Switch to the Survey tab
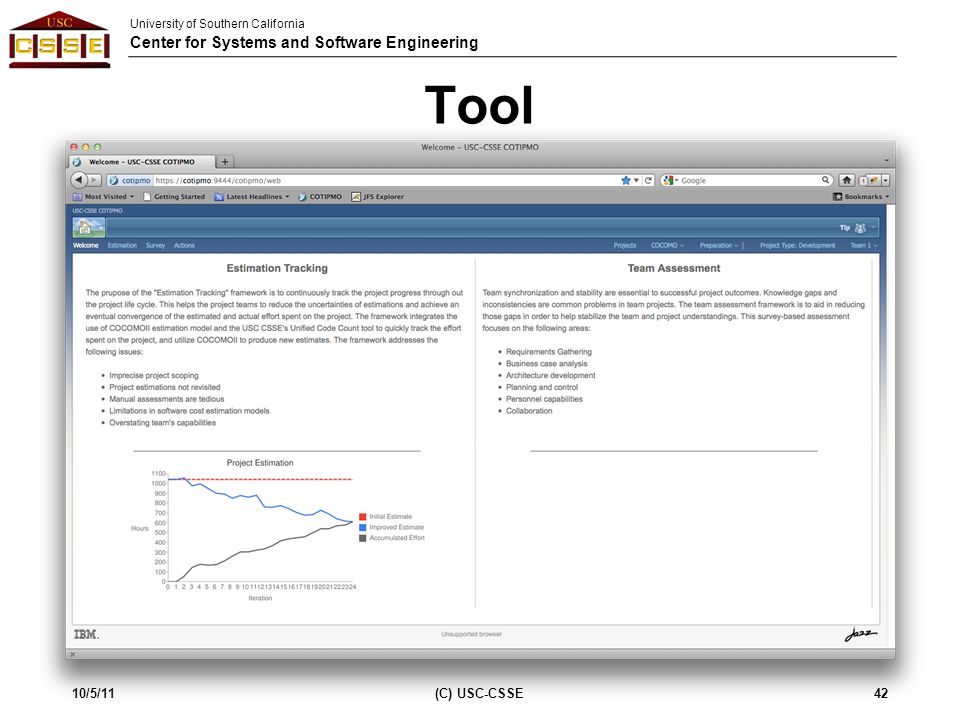The height and width of the screenshot is (720, 960). click(156, 246)
